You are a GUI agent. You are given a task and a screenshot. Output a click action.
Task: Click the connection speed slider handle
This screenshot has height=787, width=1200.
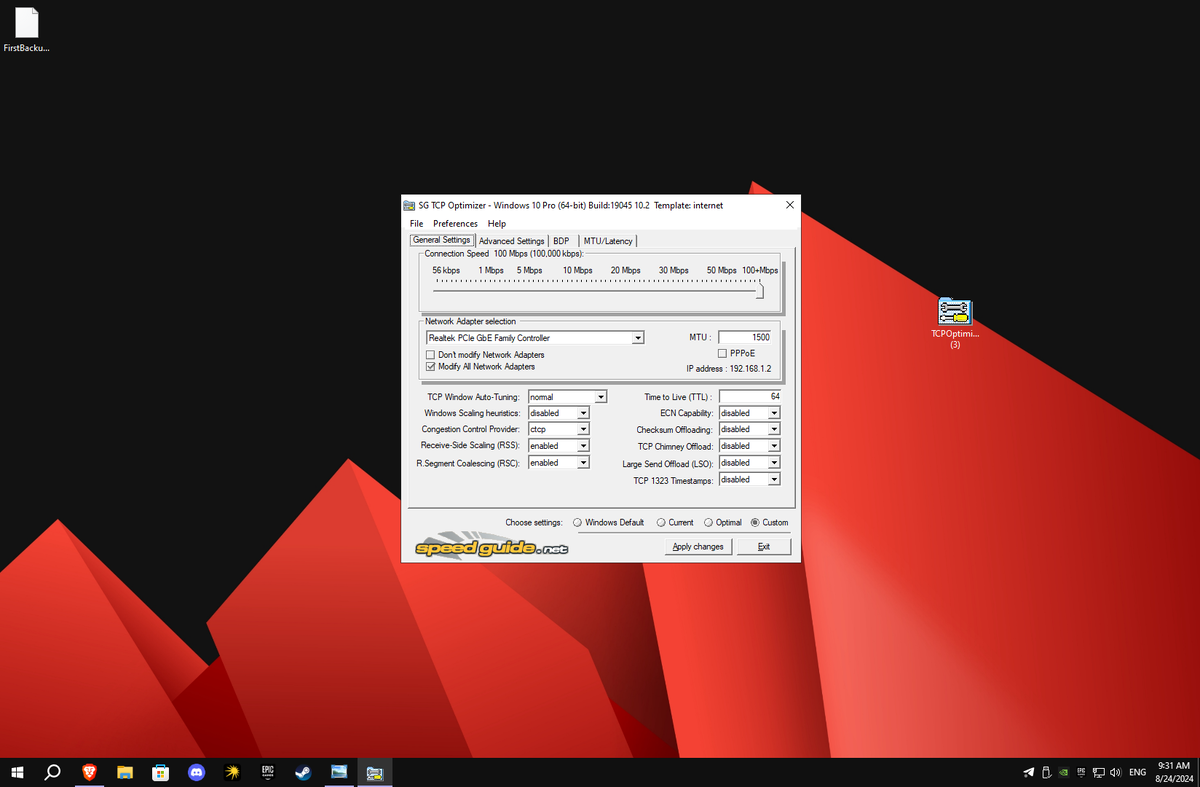[761, 291]
